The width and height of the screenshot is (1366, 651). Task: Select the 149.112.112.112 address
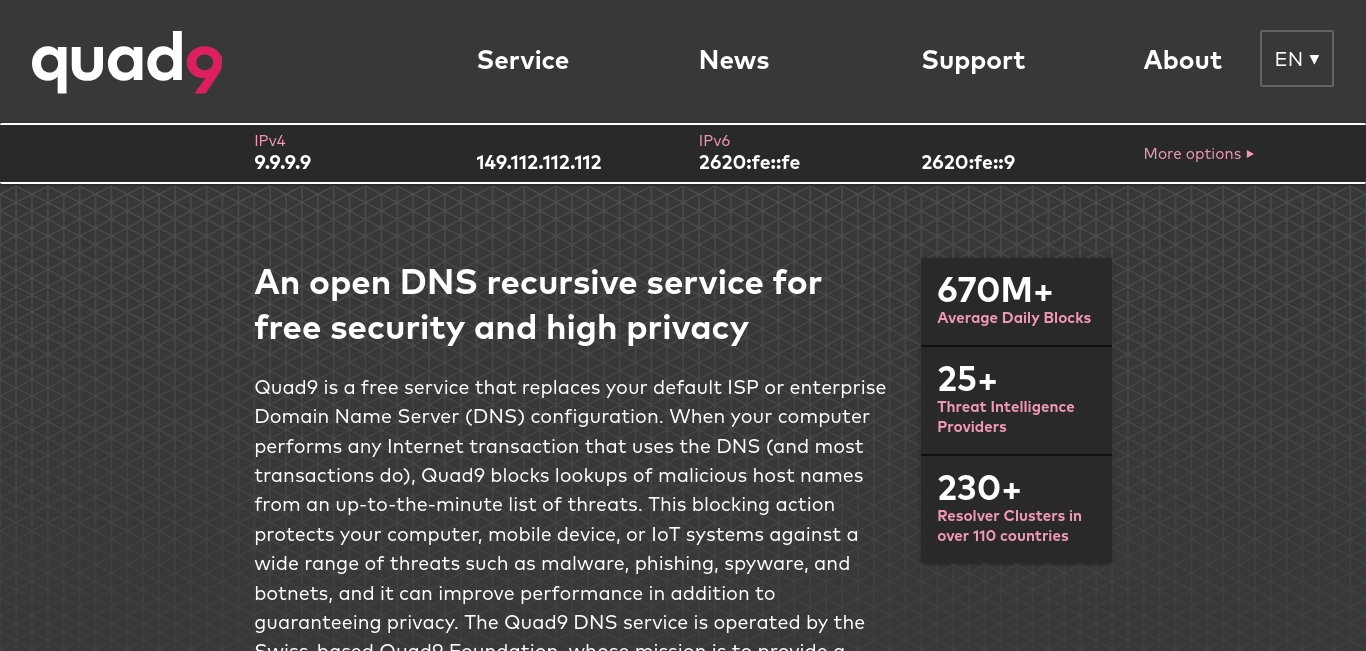click(x=539, y=162)
